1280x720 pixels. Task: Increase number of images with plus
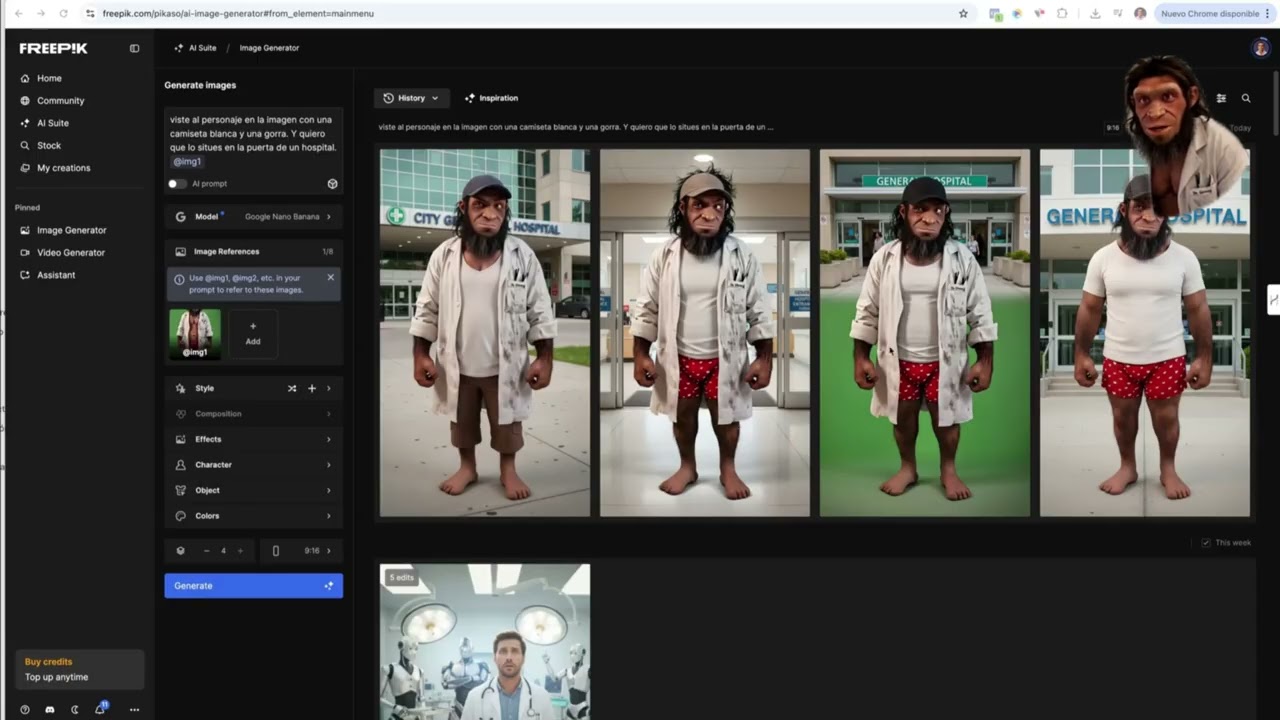tap(240, 551)
